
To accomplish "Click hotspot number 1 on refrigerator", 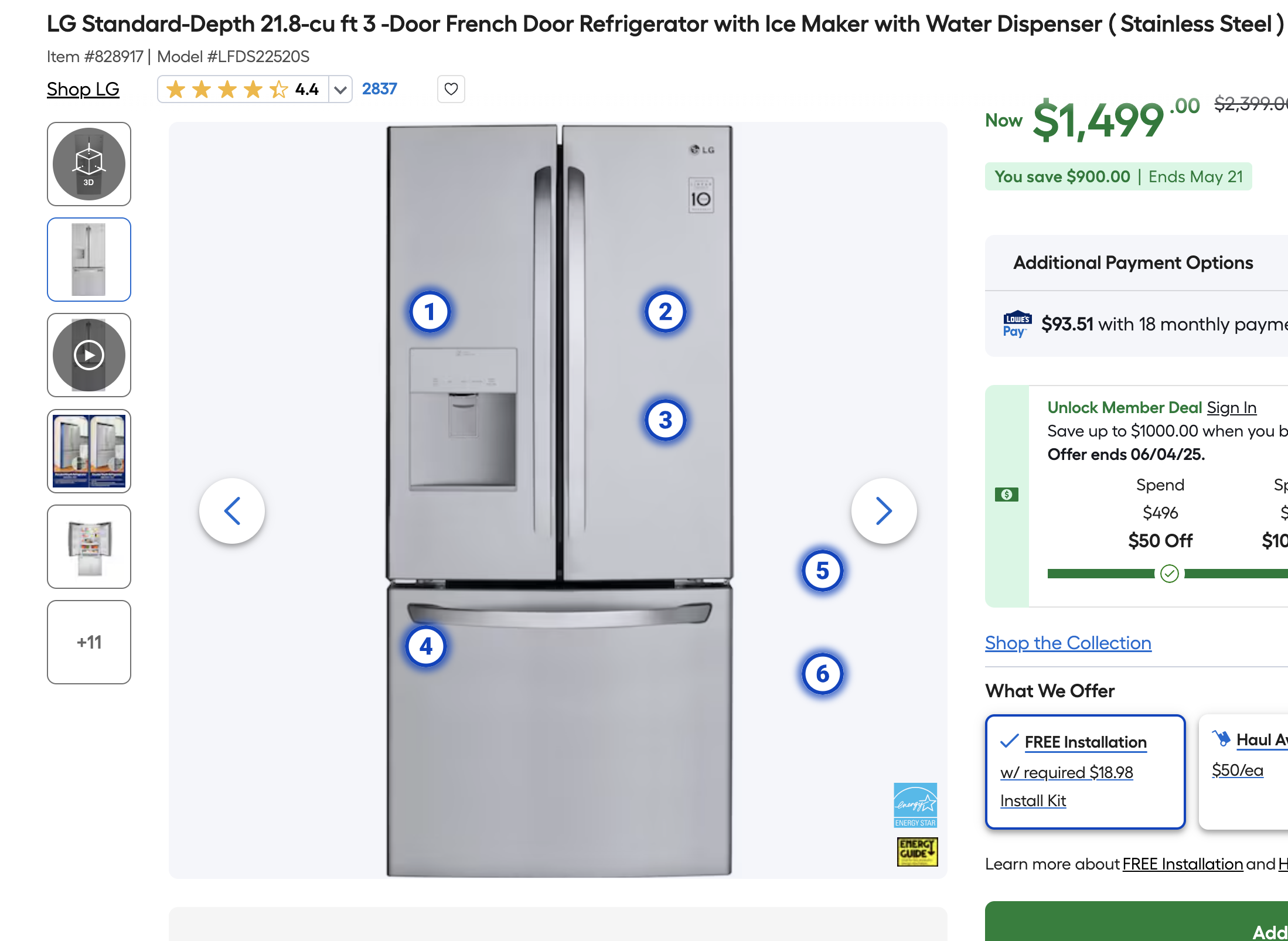I will click(430, 312).
